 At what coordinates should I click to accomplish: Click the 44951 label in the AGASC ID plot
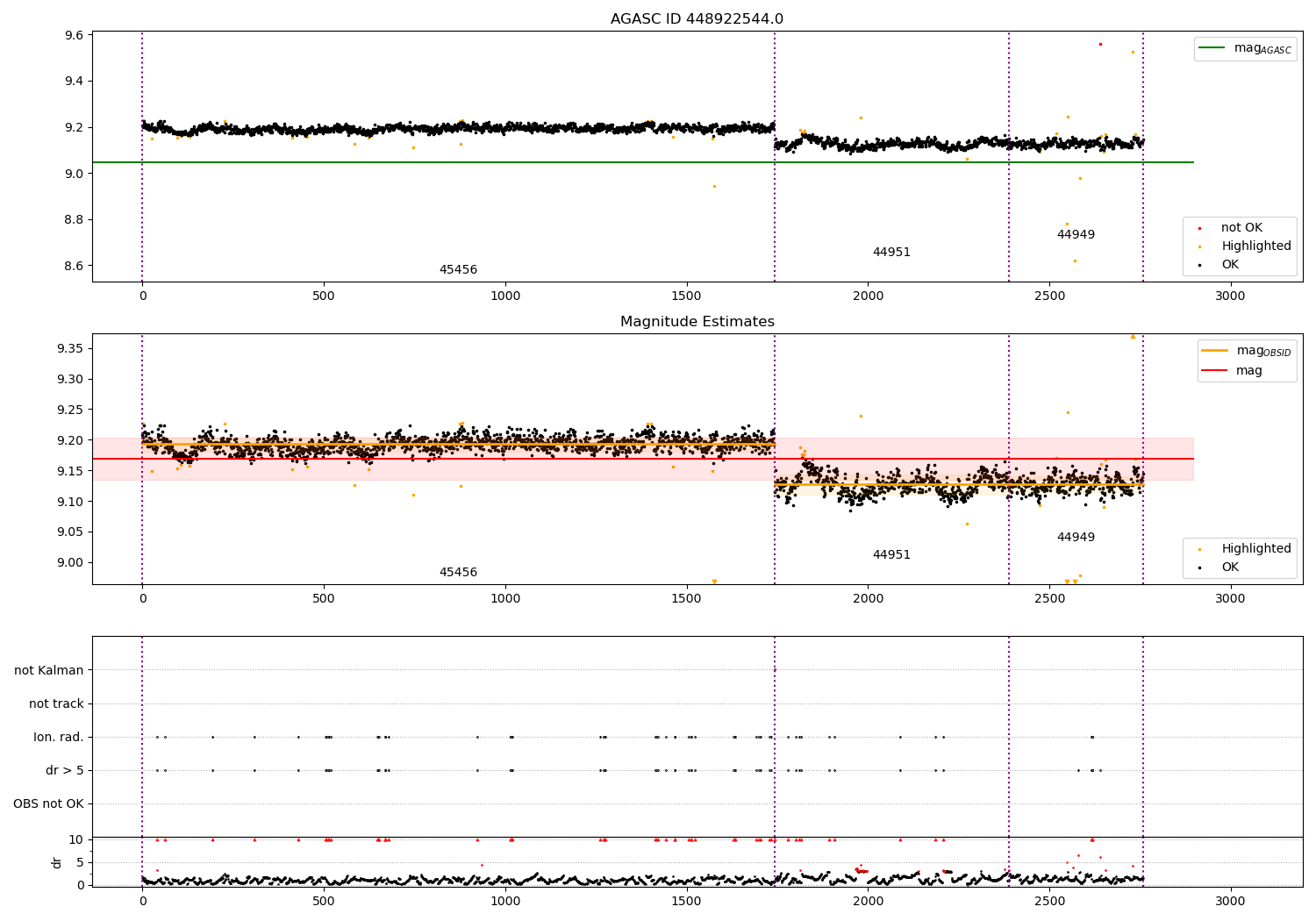891,253
